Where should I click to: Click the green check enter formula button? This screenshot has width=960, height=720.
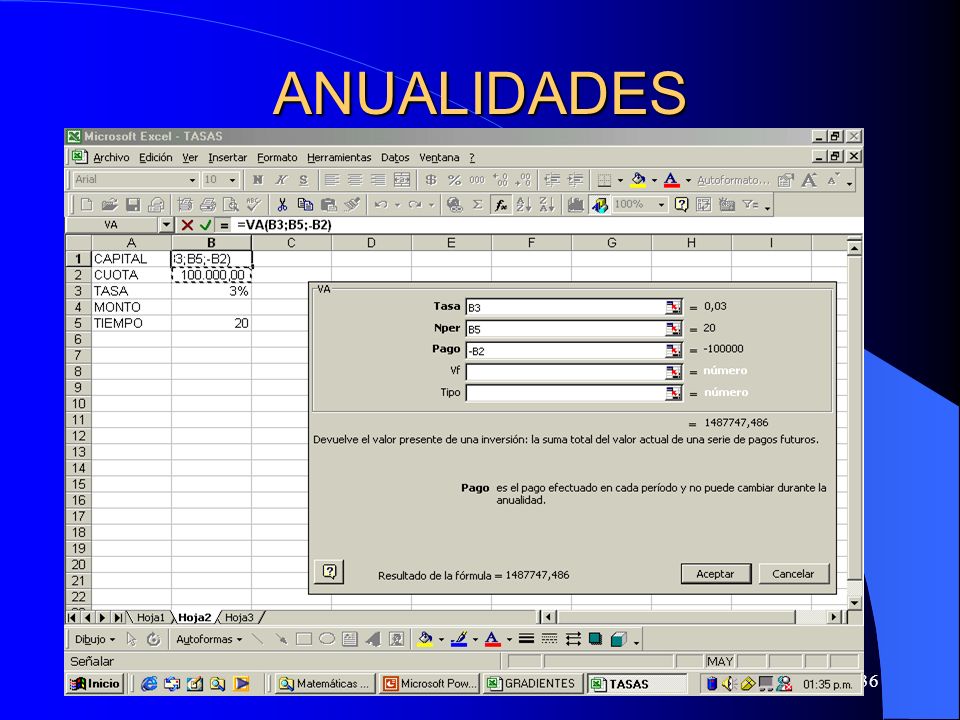coord(206,225)
